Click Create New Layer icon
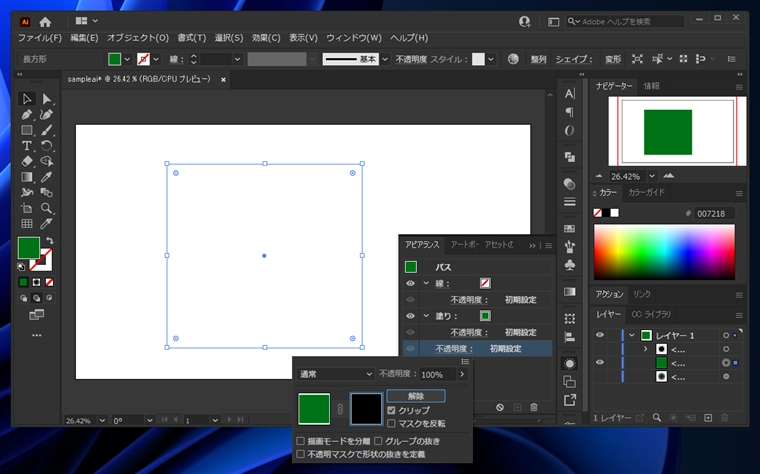760x474 pixels. tap(708, 417)
